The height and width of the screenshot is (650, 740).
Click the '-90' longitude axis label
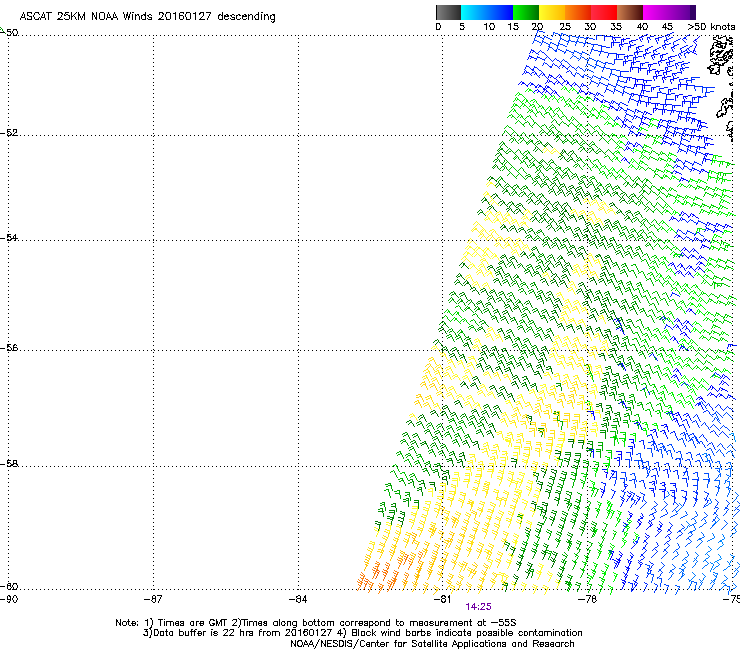pyautogui.click(x=9, y=599)
